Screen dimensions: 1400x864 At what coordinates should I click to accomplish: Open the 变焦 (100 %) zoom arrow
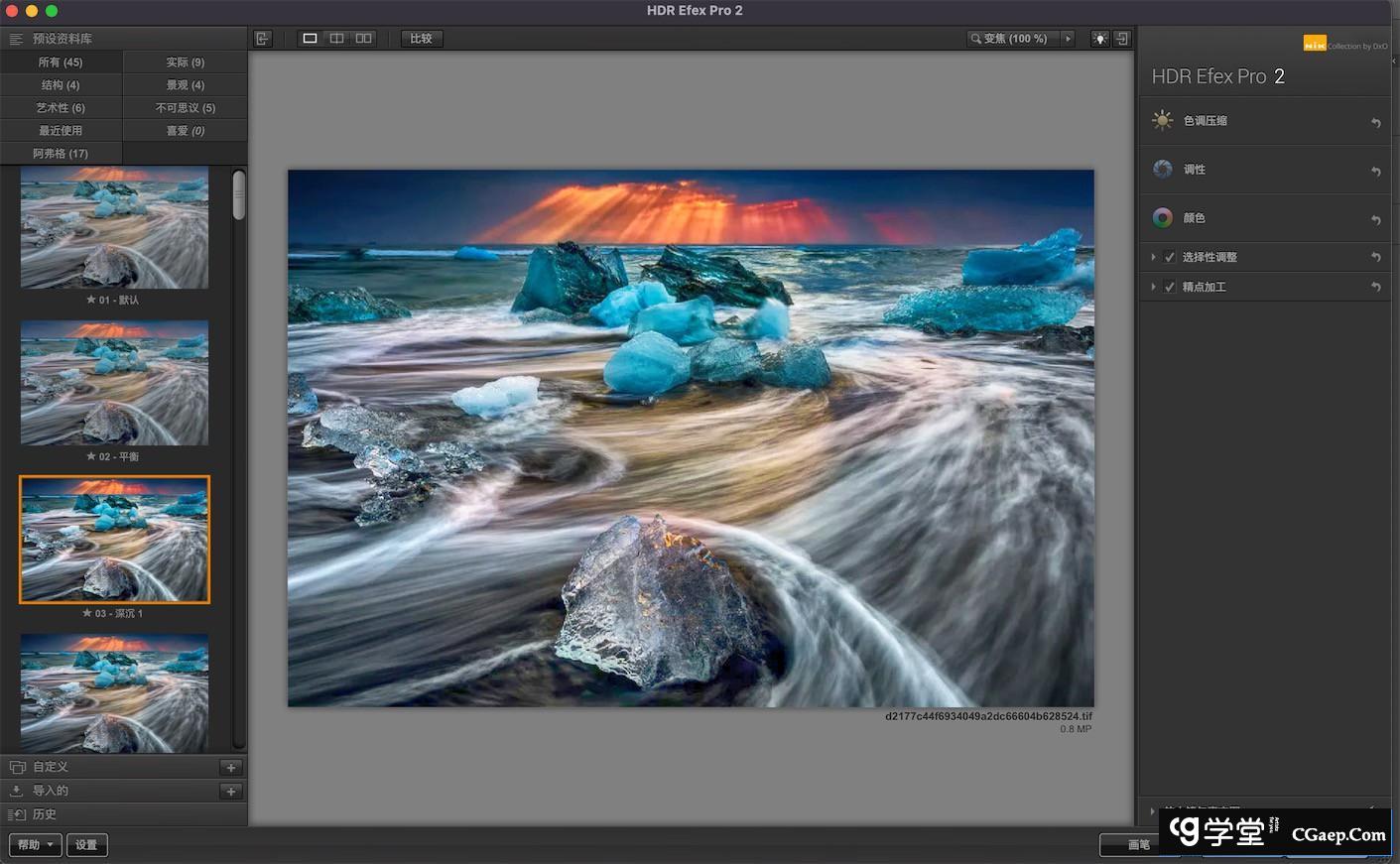(x=1068, y=39)
